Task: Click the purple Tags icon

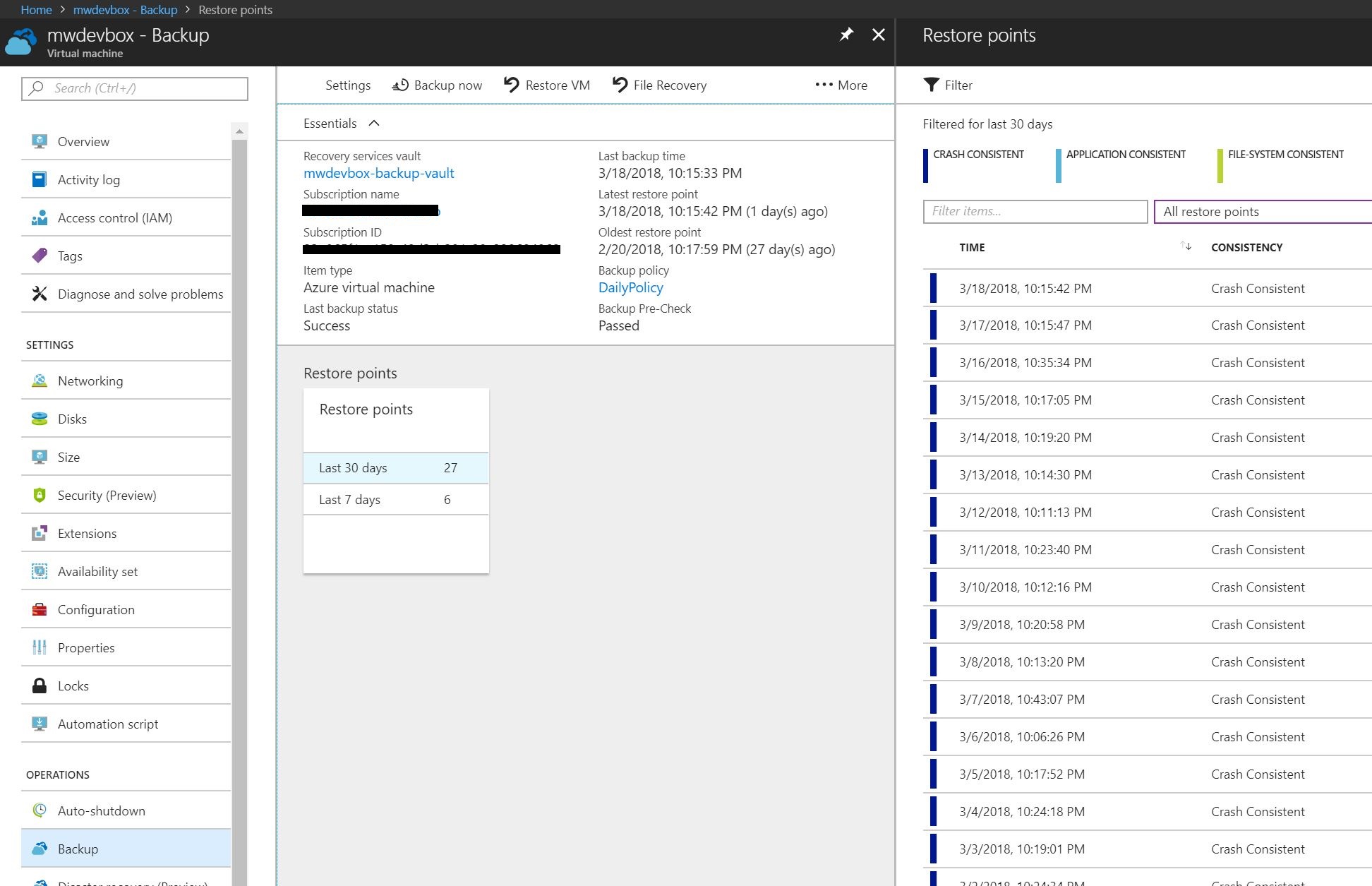Action: 40,256
